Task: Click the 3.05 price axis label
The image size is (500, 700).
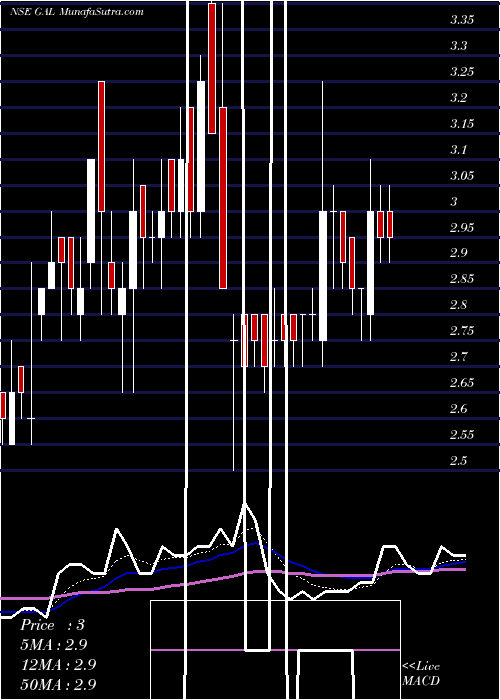Action: click(x=462, y=175)
